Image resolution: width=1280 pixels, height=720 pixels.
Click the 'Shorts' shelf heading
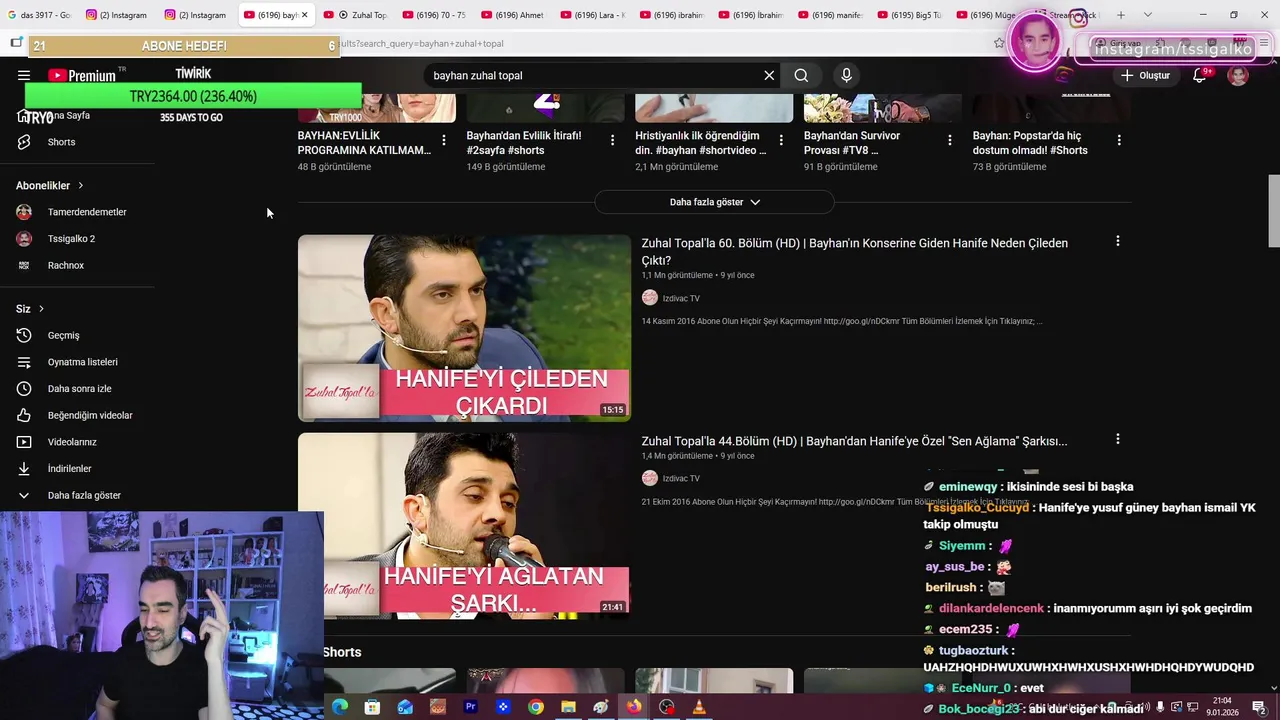click(342, 652)
